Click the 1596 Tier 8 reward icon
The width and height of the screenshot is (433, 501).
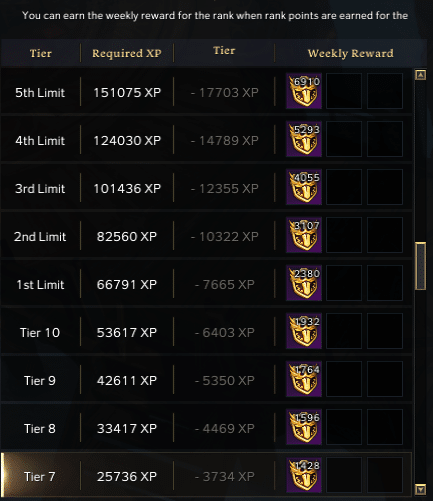pos(304,427)
